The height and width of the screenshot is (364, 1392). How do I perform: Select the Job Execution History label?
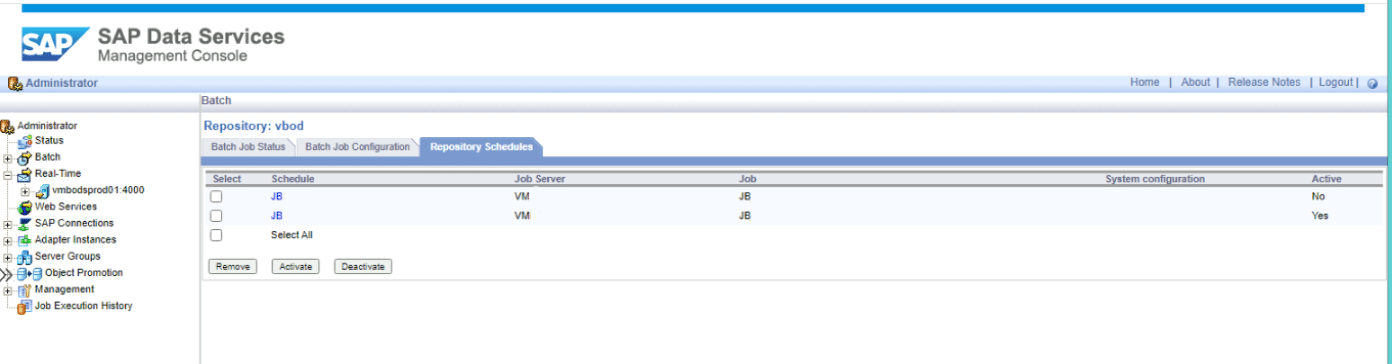pyautogui.click(x=83, y=306)
